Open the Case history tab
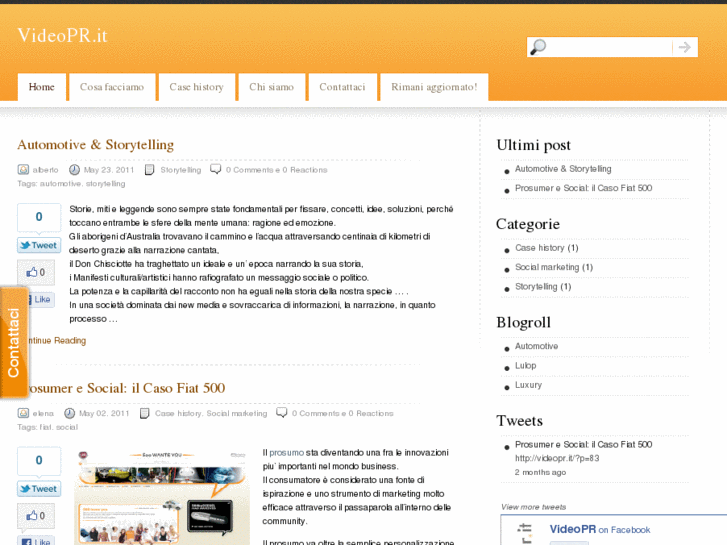The width and height of the screenshot is (727, 545). pos(197,87)
